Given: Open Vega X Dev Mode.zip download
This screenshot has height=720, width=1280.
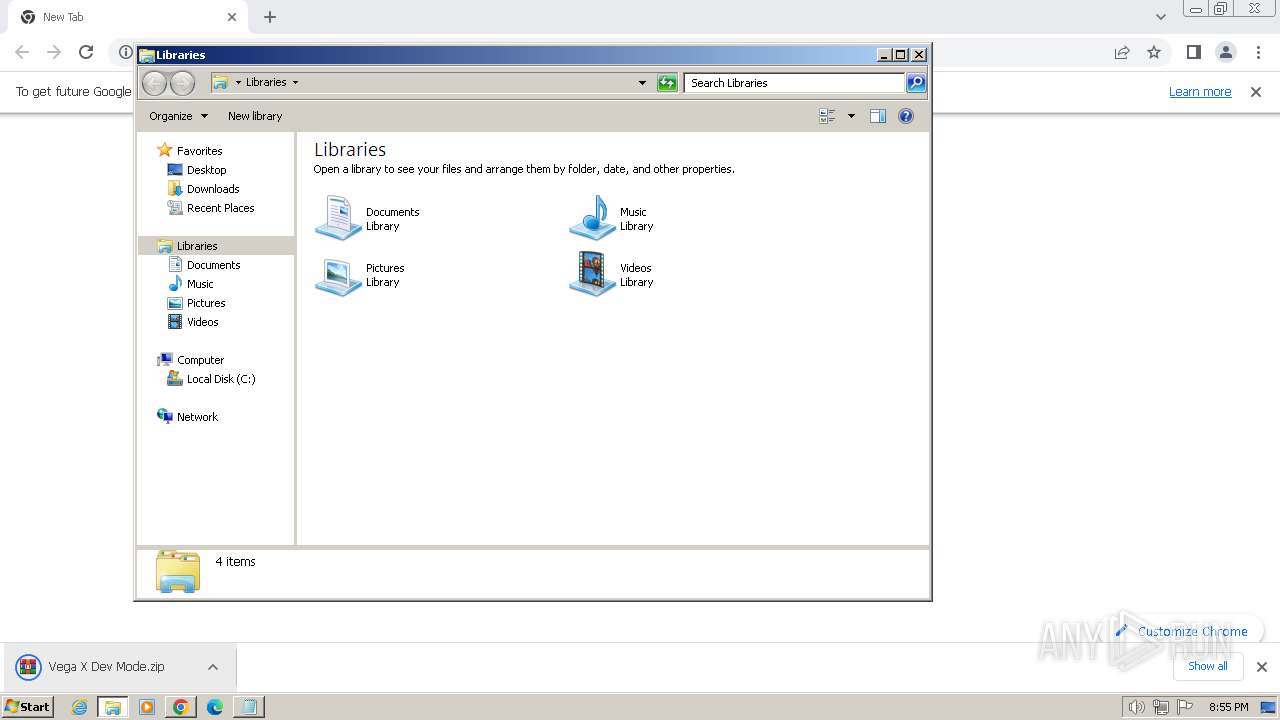Looking at the screenshot, I should click(106, 667).
